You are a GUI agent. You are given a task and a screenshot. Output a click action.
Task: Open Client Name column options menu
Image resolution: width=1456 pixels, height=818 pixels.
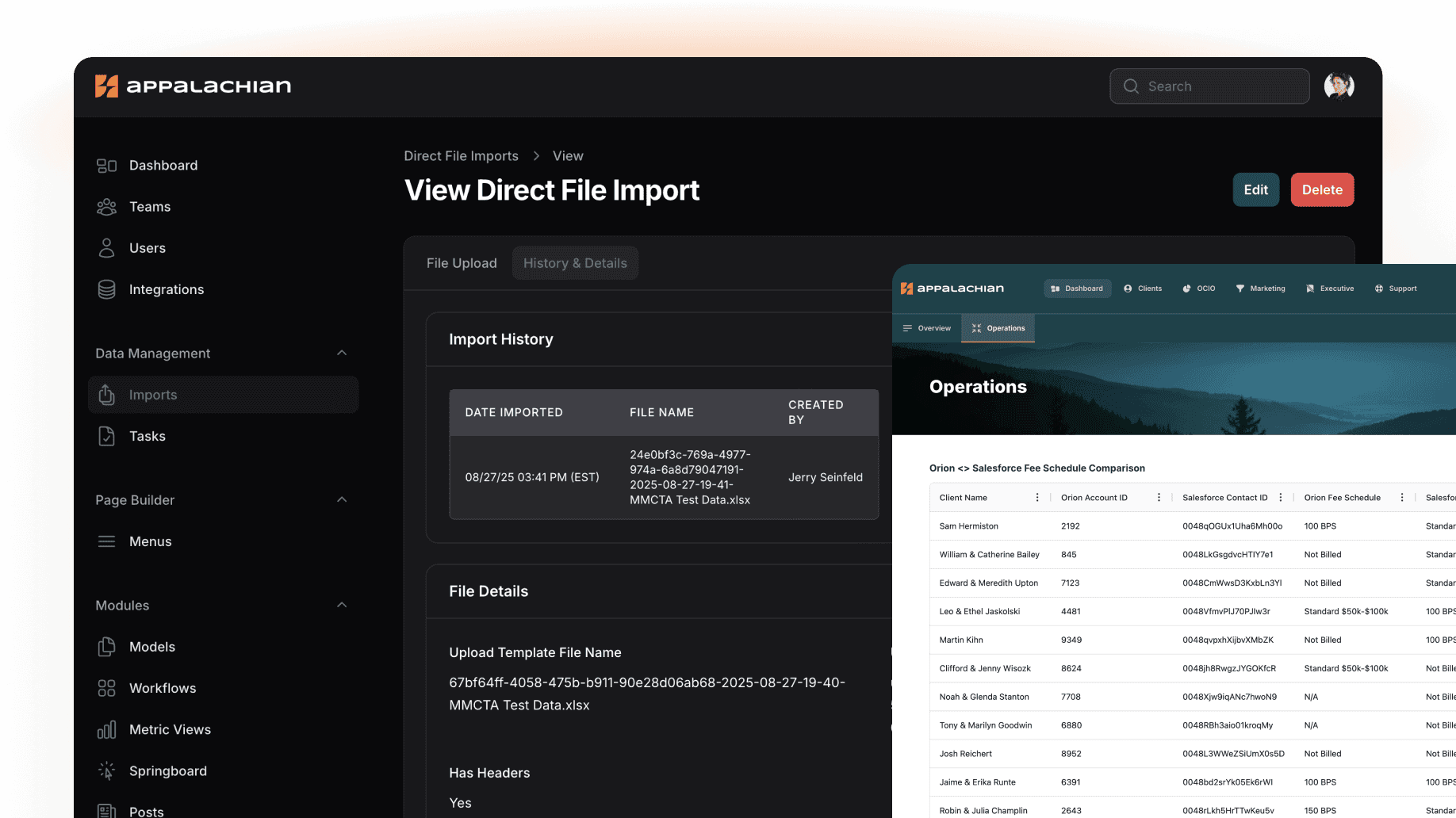1037,498
